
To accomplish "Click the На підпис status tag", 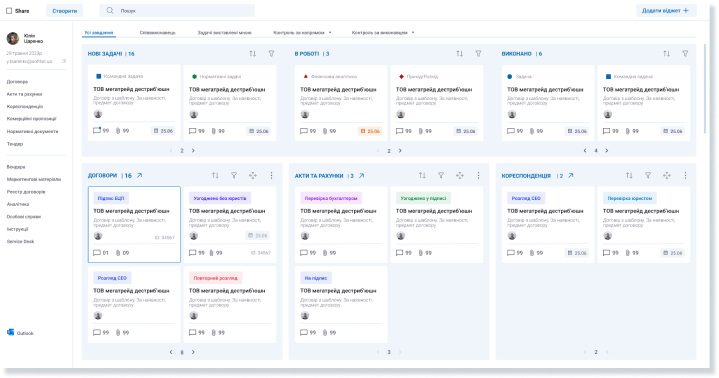I will click(316, 278).
